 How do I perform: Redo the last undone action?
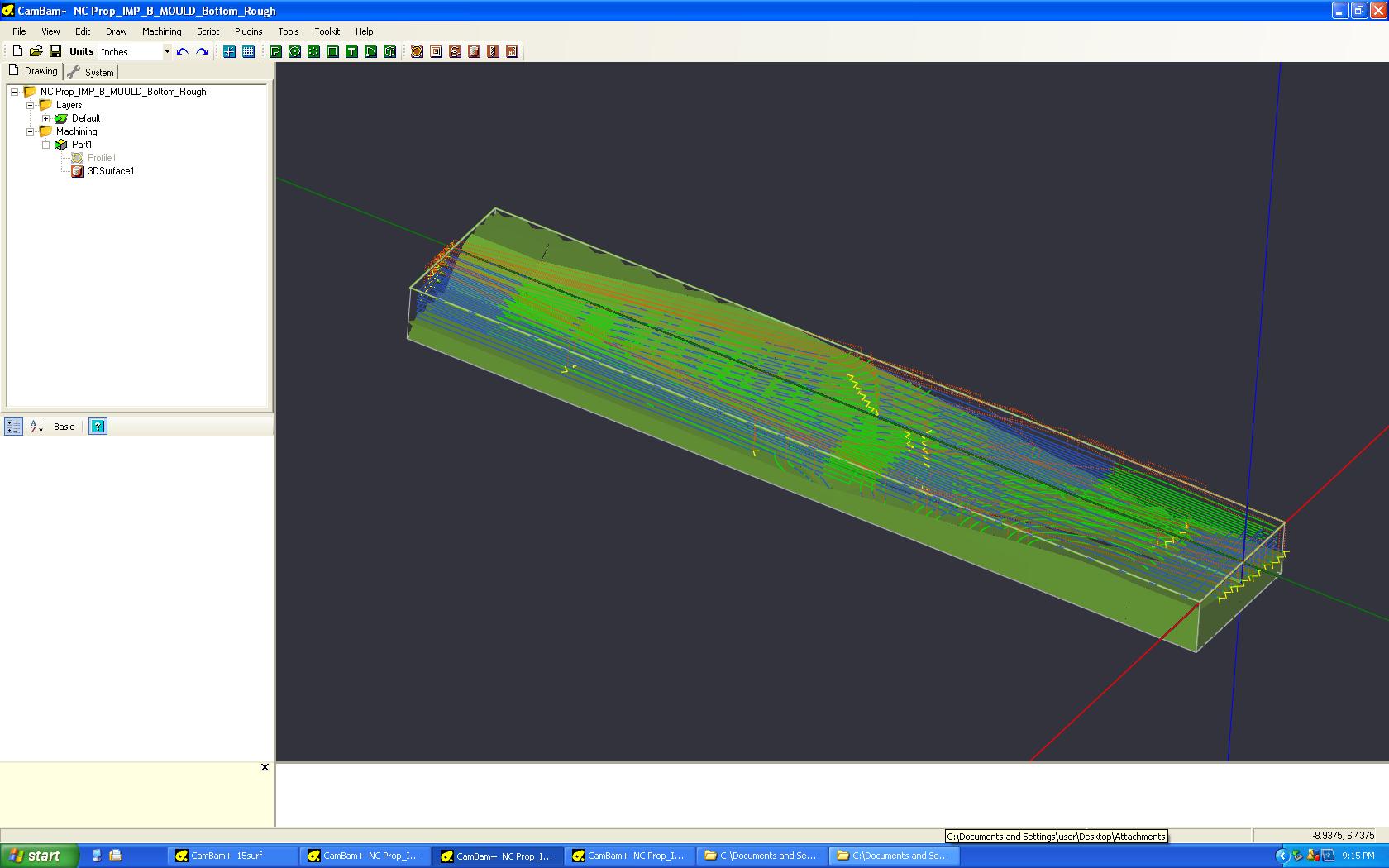(x=202, y=51)
